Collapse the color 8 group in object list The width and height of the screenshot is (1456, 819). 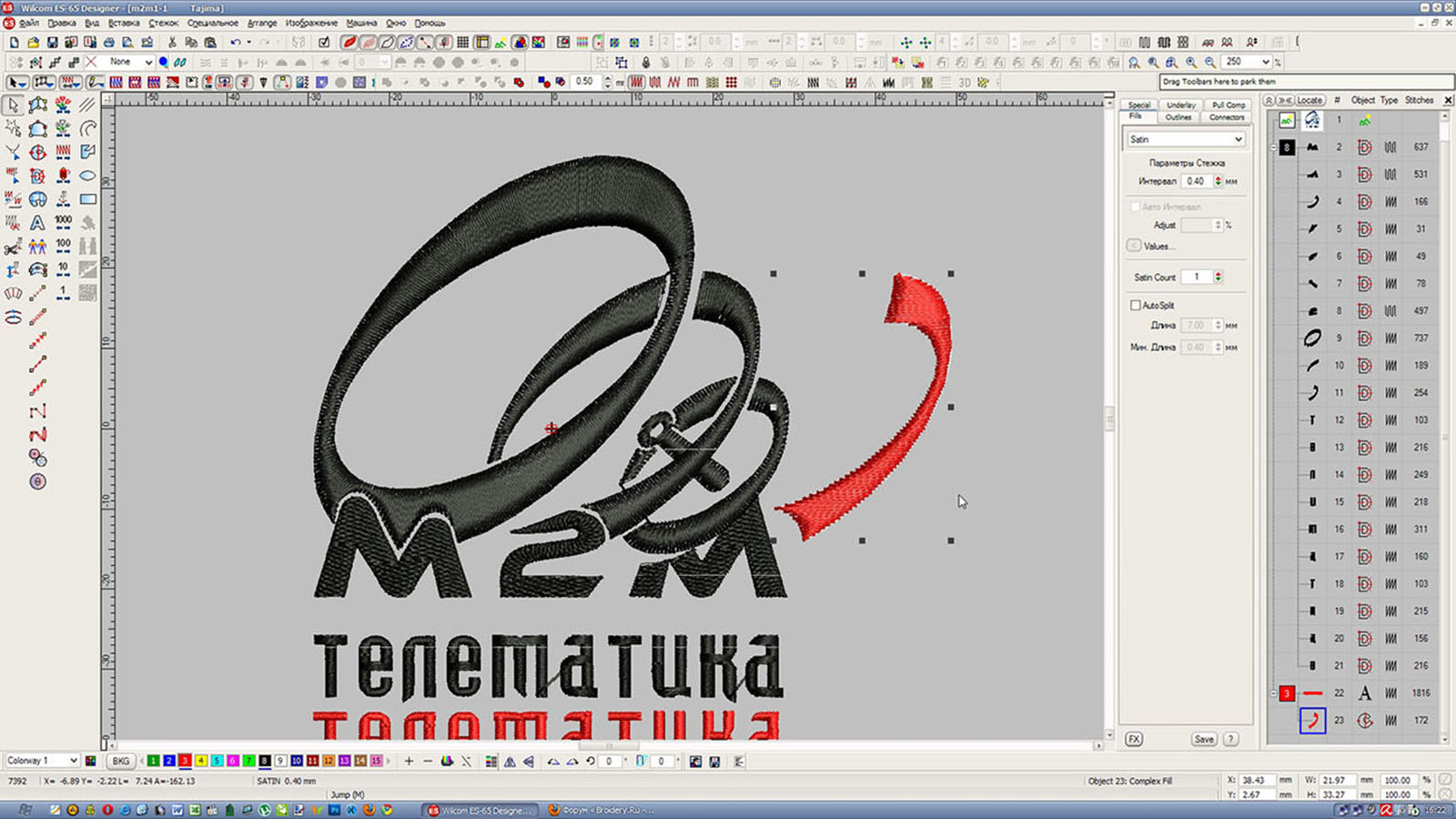[1273, 147]
